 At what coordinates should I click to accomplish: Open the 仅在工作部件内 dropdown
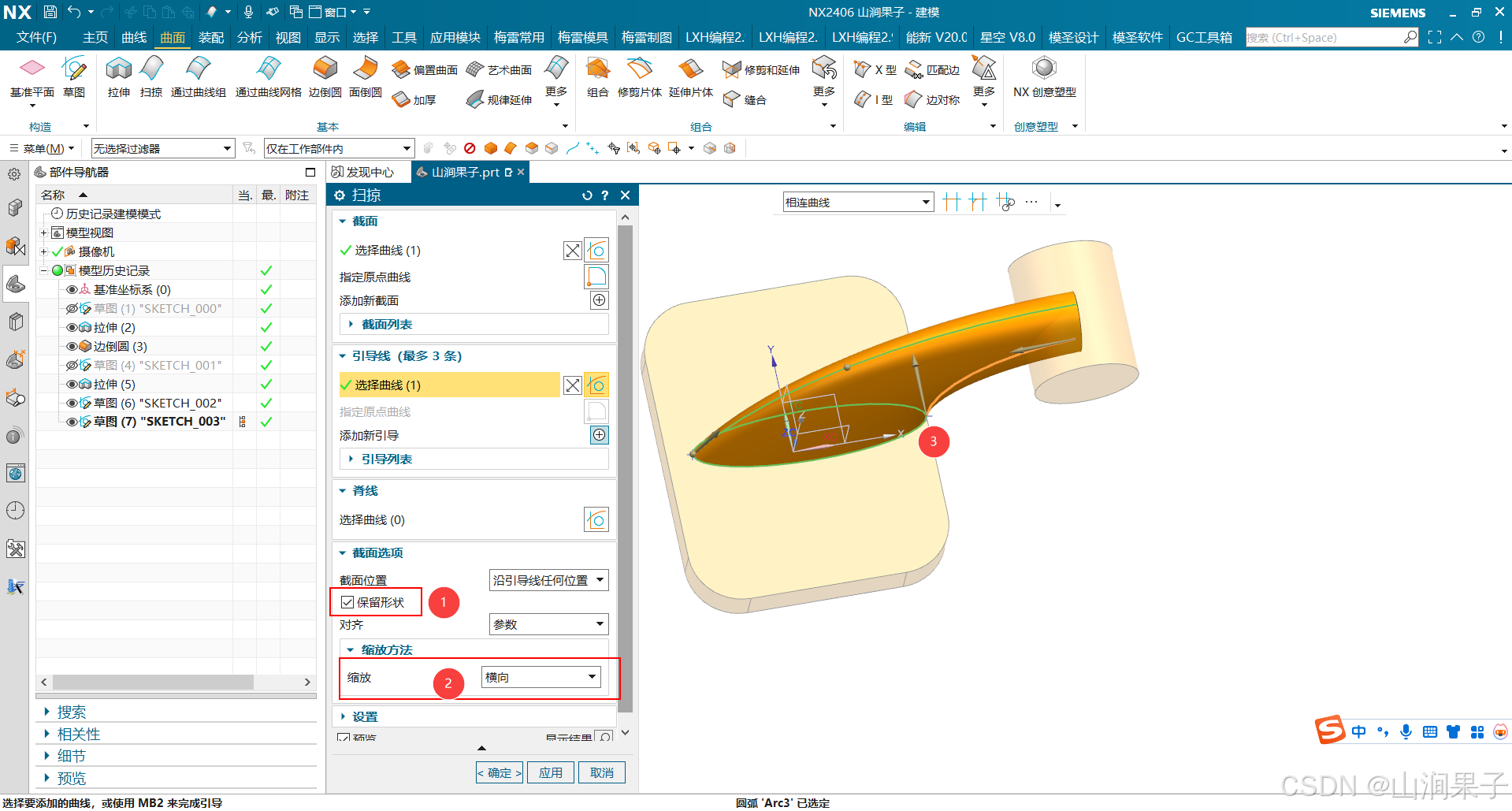coord(340,148)
